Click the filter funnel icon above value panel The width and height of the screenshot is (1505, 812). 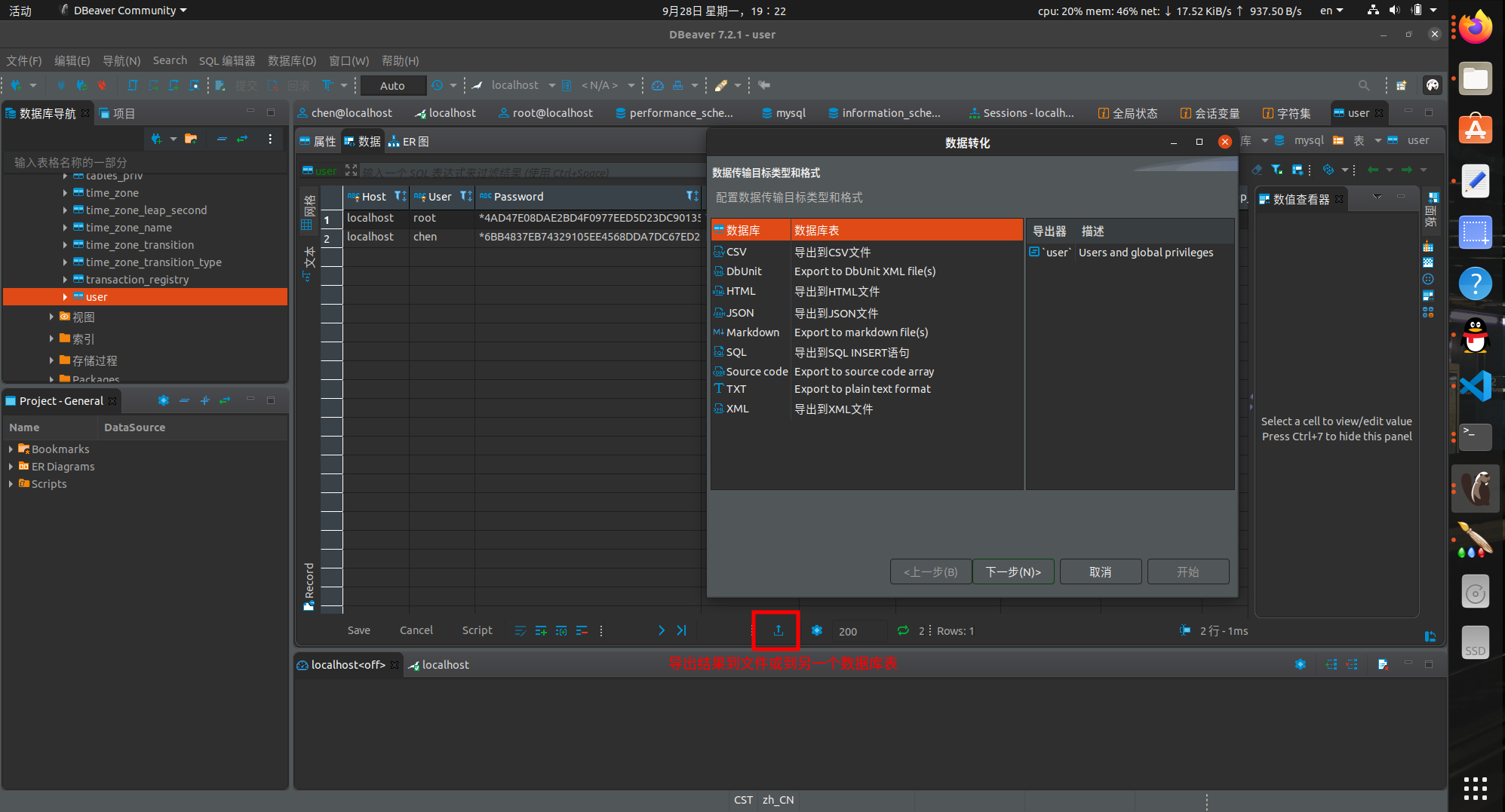point(1276,170)
